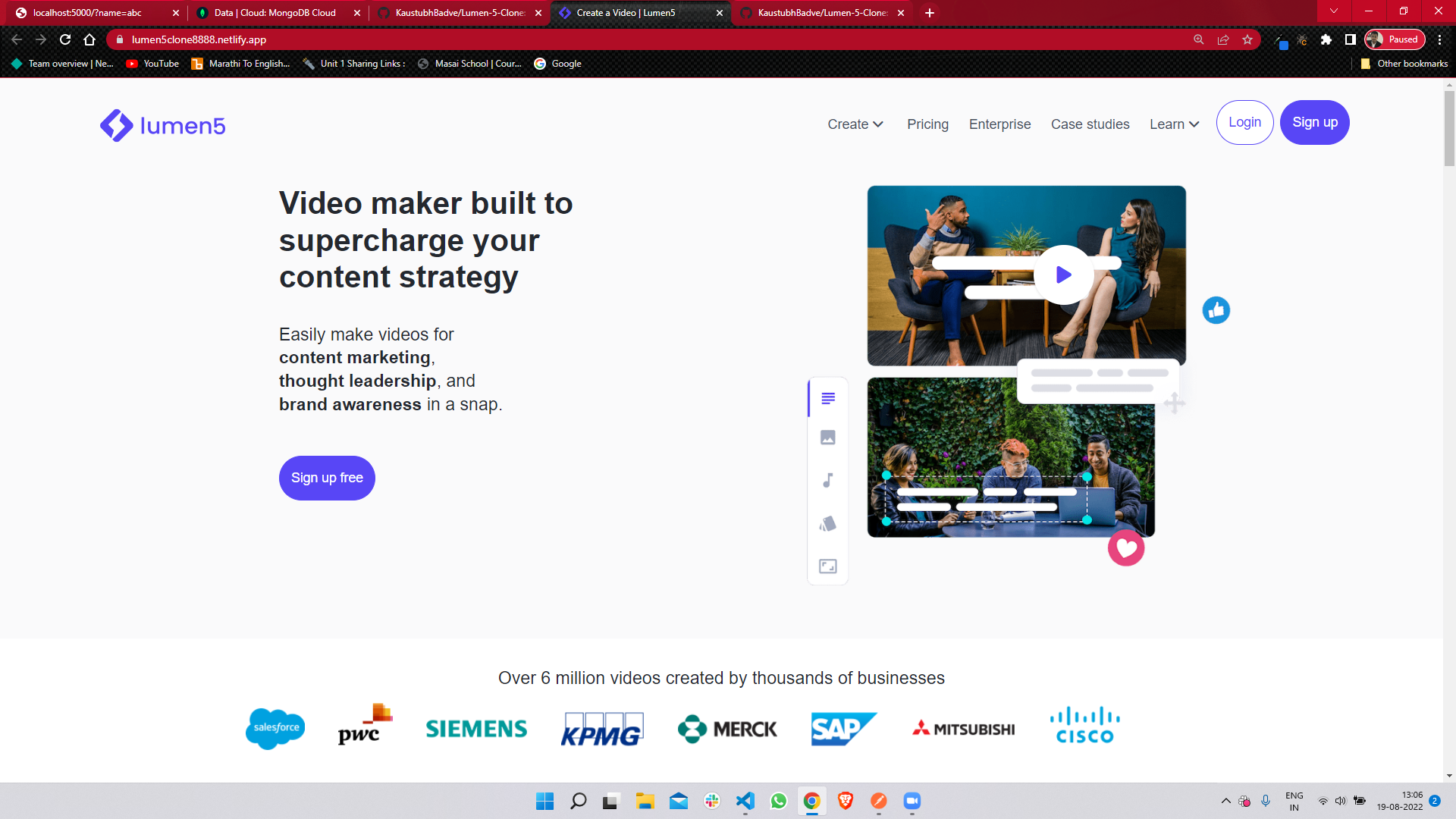Open the tab search chevron in title bar
The height and width of the screenshot is (819, 1456).
click(x=1334, y=11)
